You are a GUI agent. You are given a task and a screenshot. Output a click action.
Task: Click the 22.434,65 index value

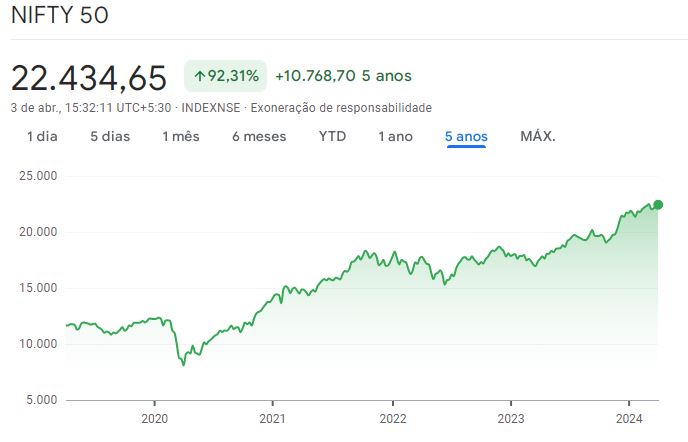coord(90,77)
